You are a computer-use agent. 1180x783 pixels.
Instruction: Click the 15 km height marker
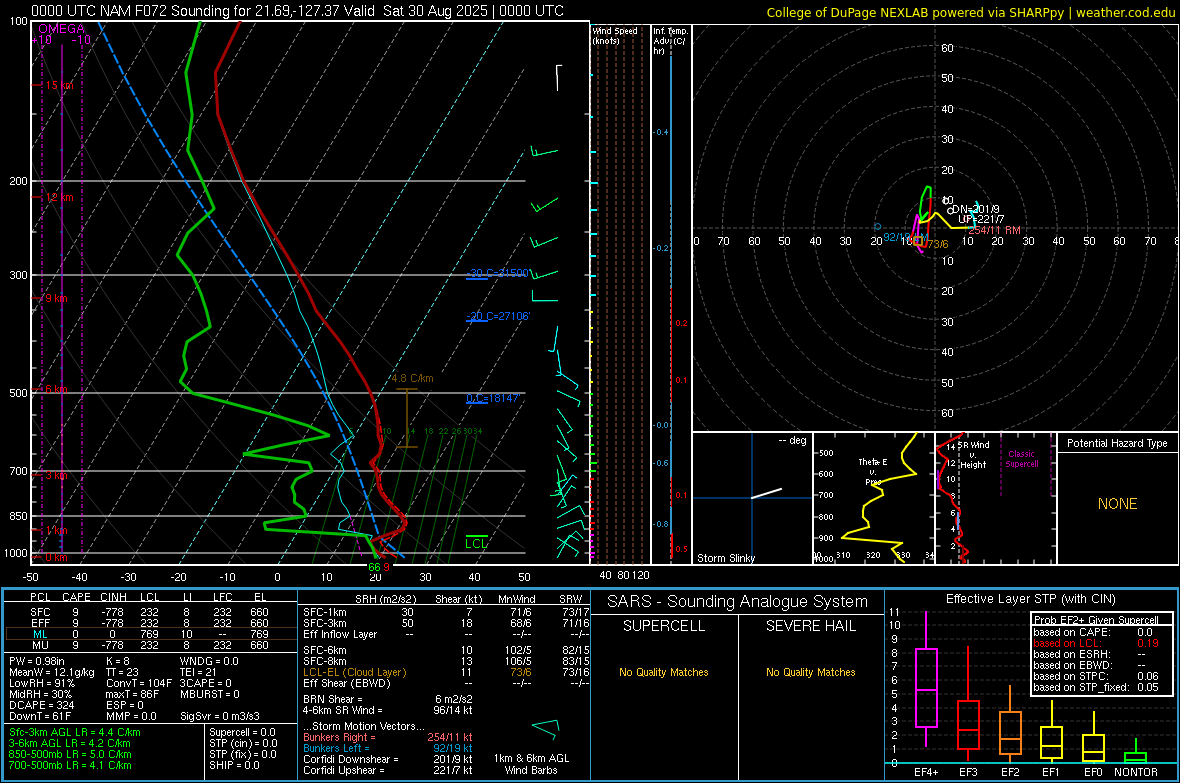(59, 85)
